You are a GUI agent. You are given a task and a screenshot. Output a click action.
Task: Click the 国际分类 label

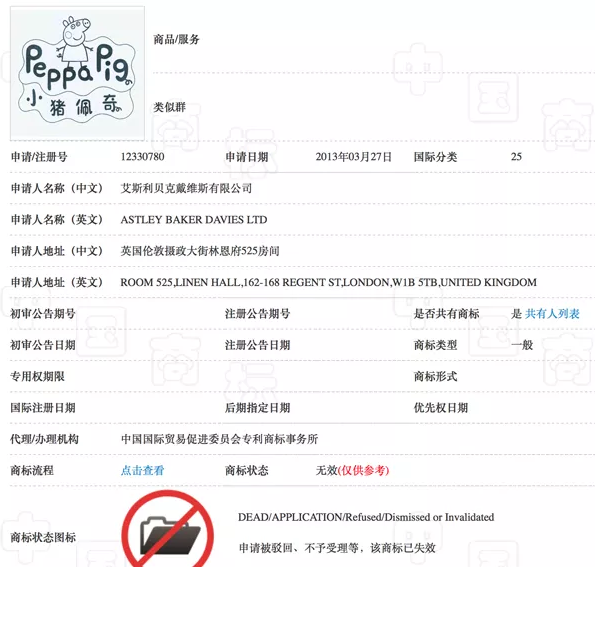(435, 157)
